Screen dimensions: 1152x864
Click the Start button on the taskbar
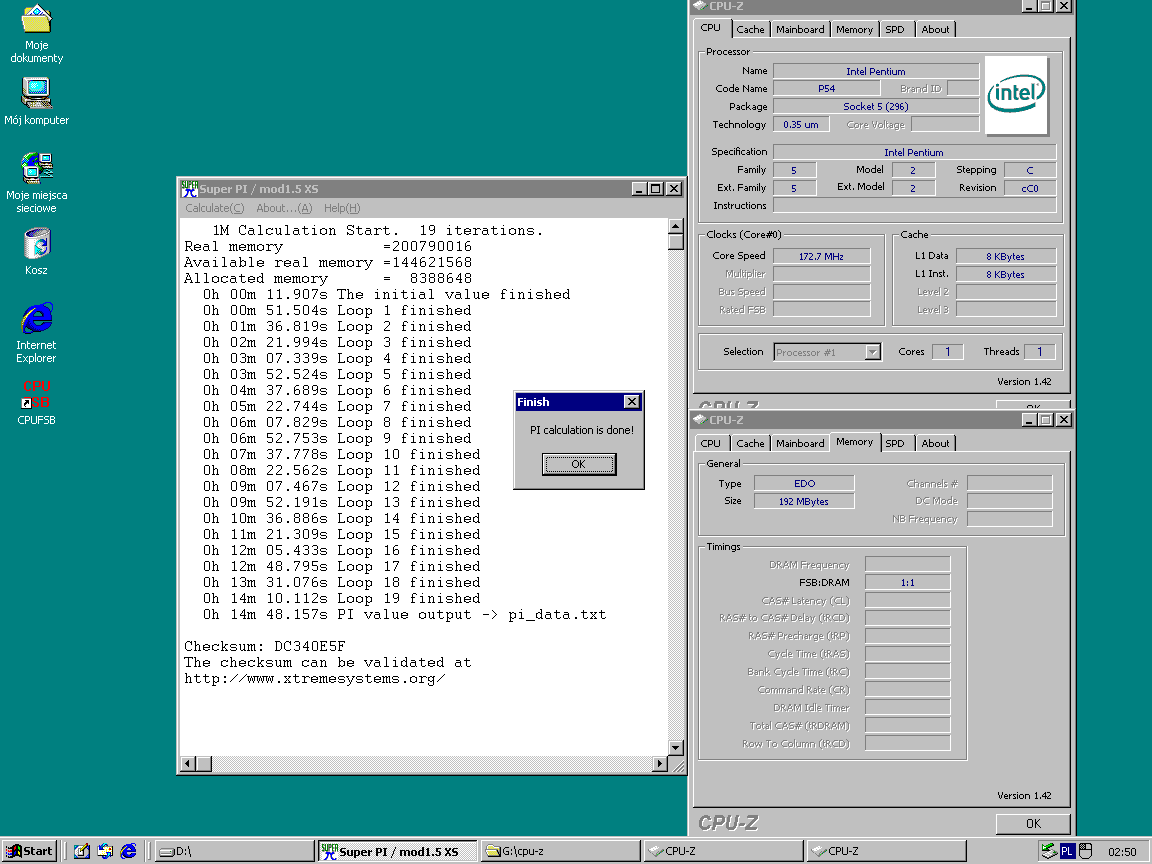pos(29,851)
